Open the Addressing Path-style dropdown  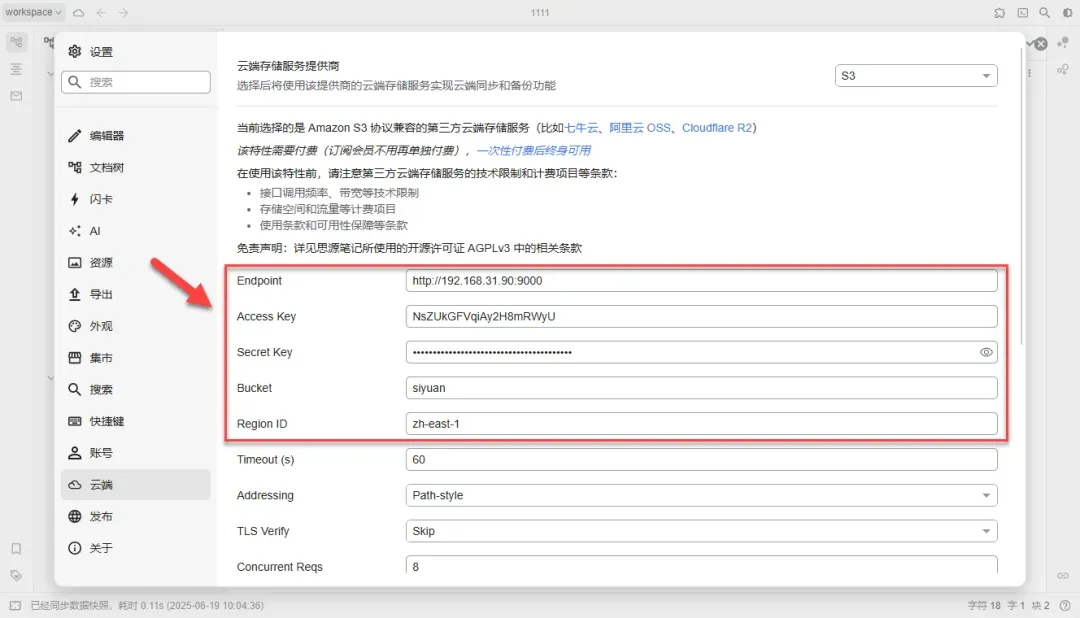coord(700,495)
